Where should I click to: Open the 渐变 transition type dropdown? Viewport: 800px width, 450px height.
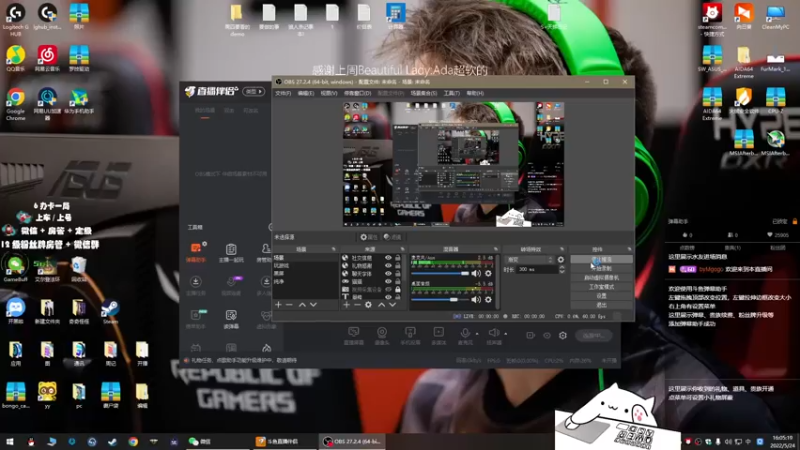[530, 260]
